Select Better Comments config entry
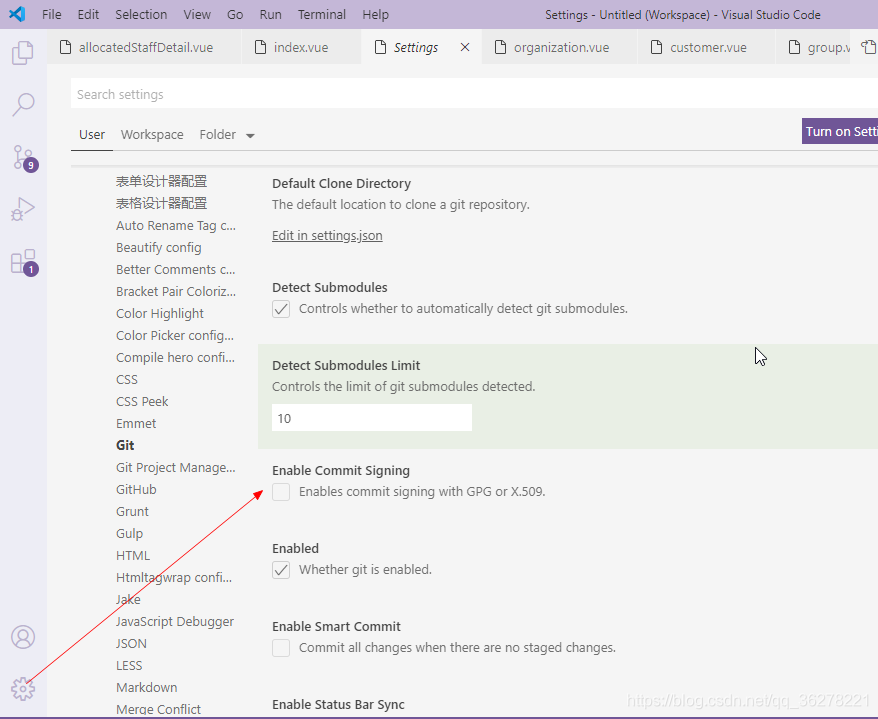 point(176,269)
